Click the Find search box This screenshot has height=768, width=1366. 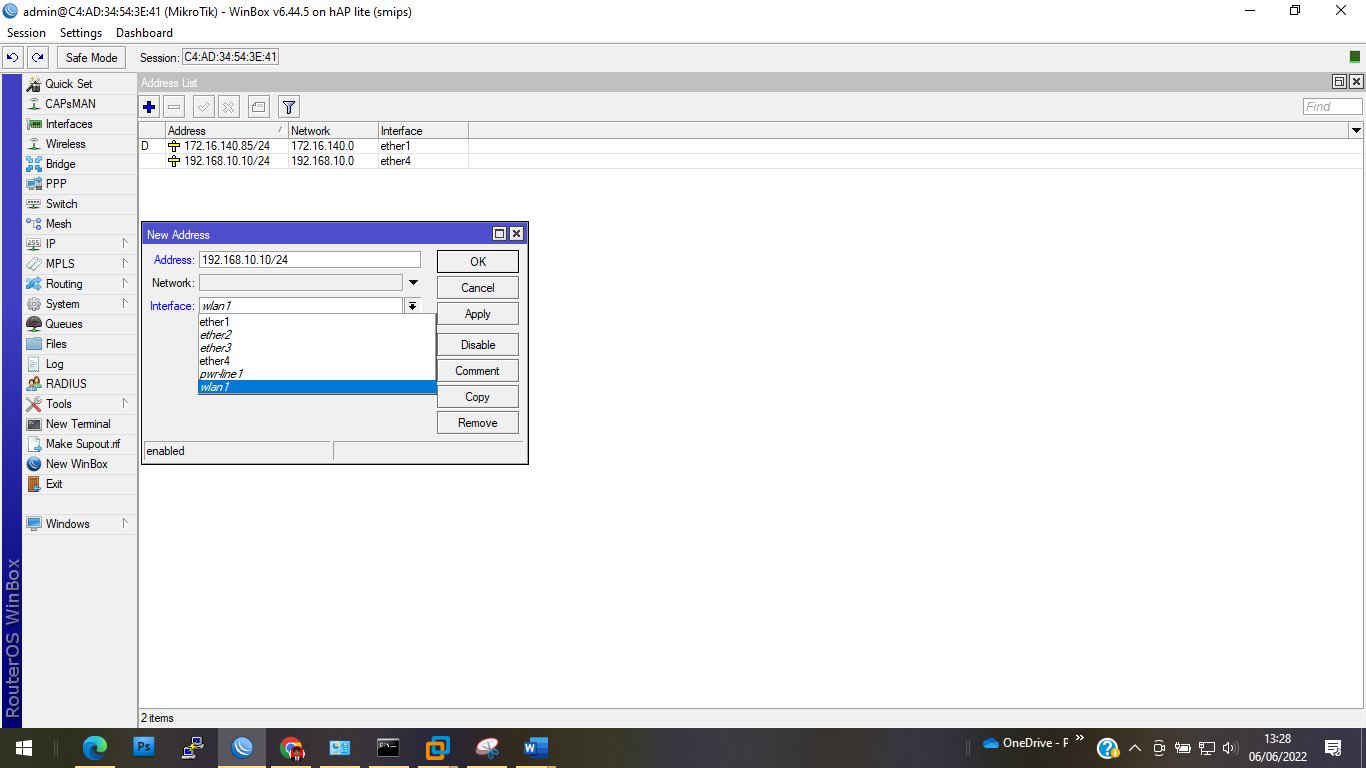[x=1332, y=107]
